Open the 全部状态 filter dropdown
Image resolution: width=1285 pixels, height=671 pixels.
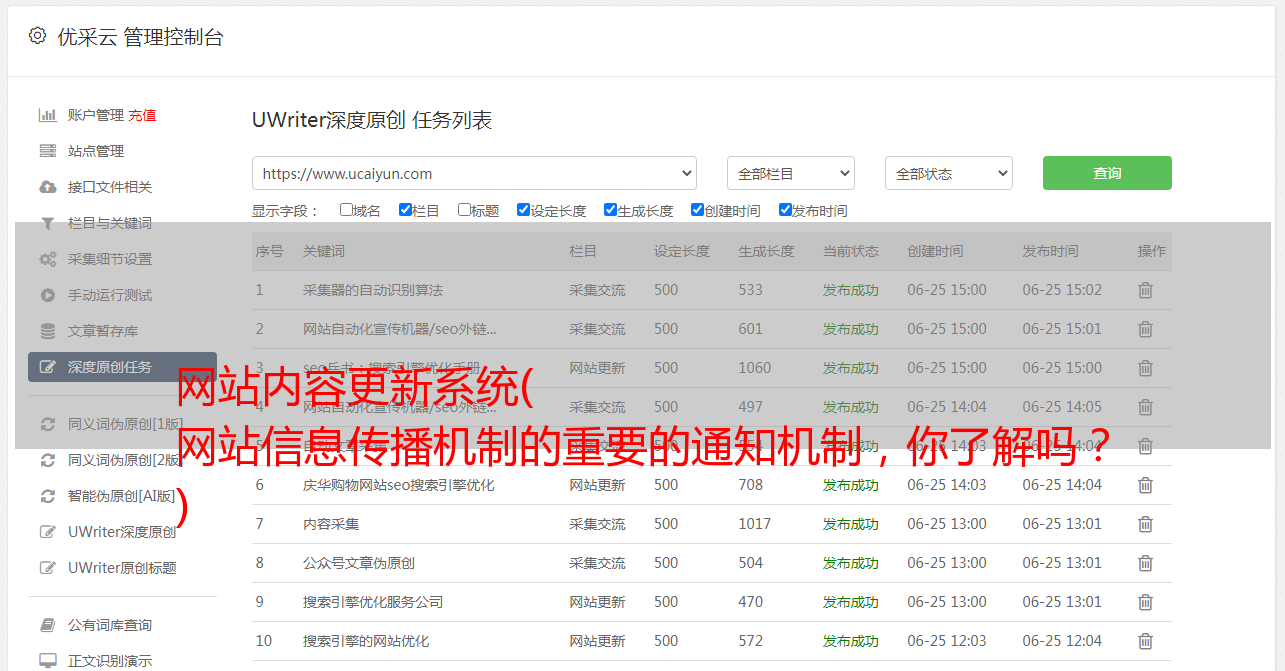(x=948, y=173)
